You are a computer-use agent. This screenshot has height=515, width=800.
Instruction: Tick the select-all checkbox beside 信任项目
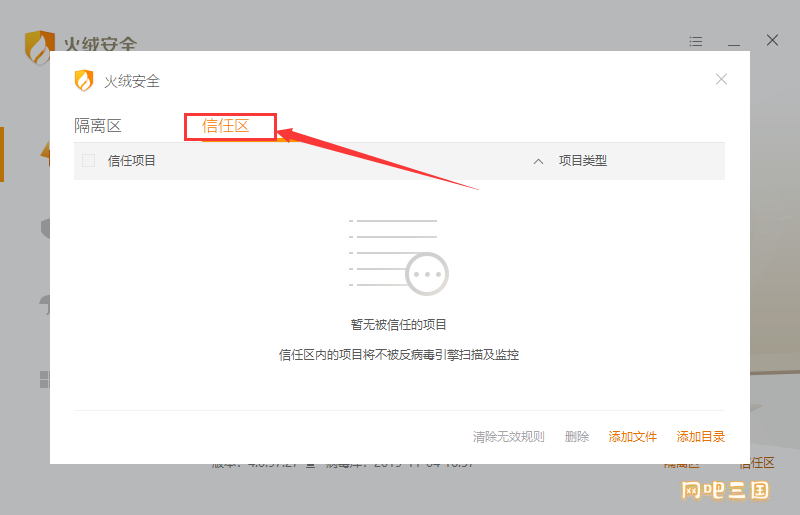(88, 161)
